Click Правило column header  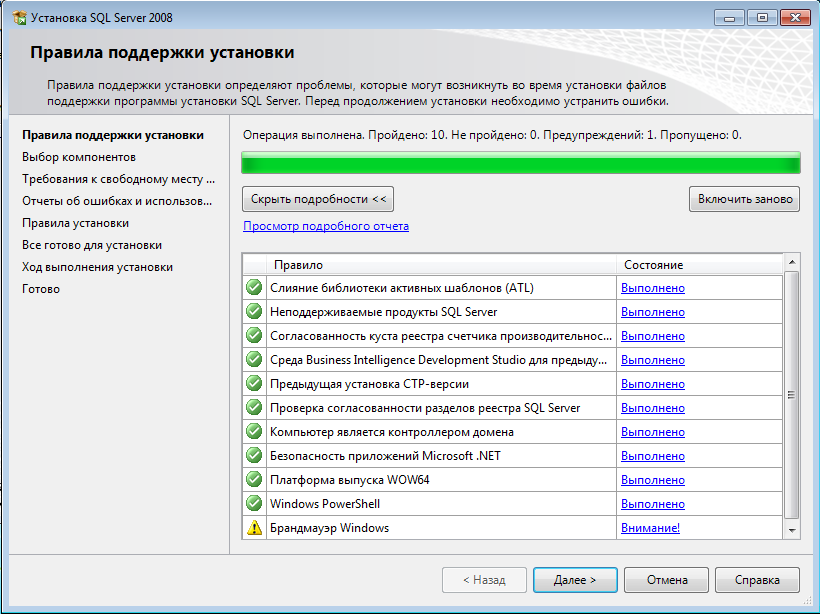441,265
